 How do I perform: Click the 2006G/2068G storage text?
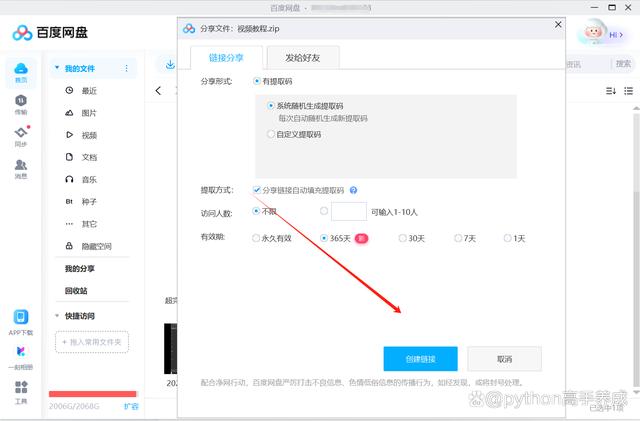pyautogui.click(x=74, y=406)
